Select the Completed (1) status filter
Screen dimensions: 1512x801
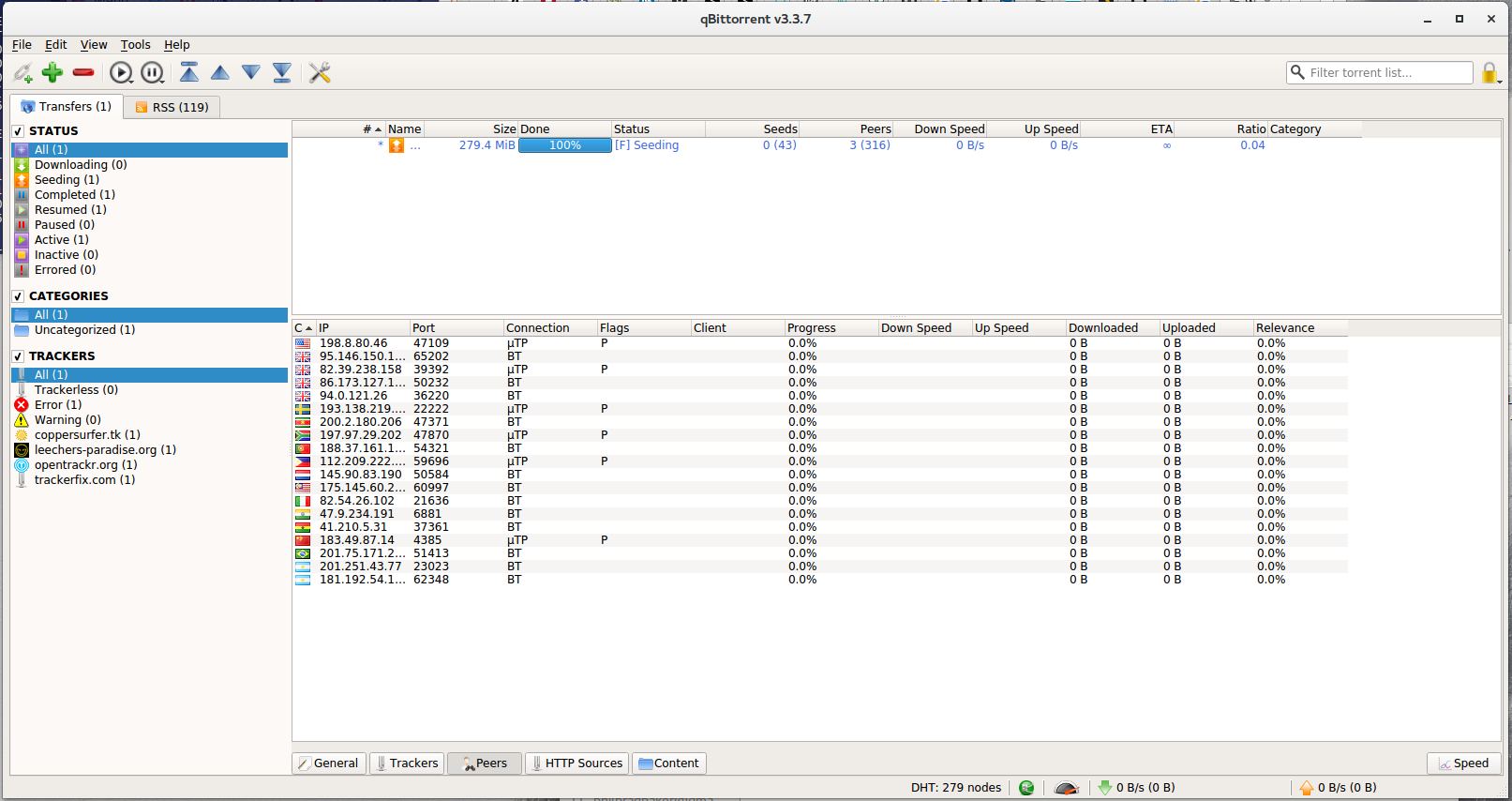pyautogui.click(x=150, y=195)
